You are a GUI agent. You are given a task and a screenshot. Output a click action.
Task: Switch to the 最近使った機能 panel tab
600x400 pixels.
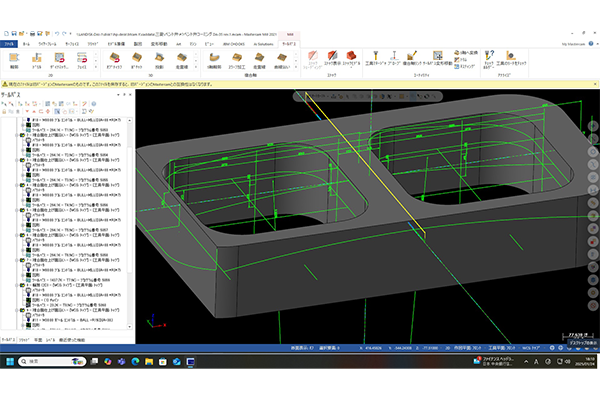[x=72, y=340]
